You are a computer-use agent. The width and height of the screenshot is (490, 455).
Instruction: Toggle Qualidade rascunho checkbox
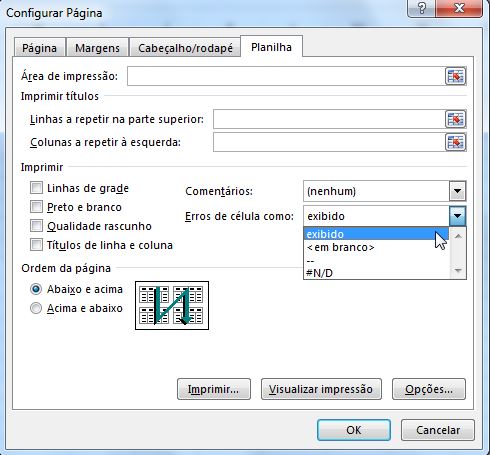pyautogui.click(x=36, y=226)
